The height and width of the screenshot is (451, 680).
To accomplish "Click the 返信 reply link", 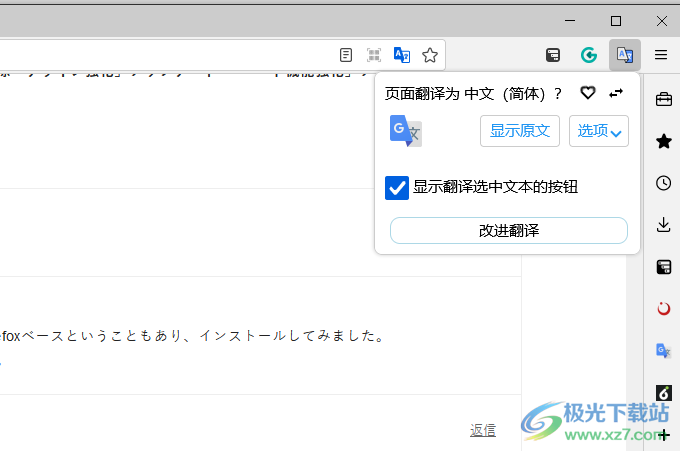I will [483, 430].
